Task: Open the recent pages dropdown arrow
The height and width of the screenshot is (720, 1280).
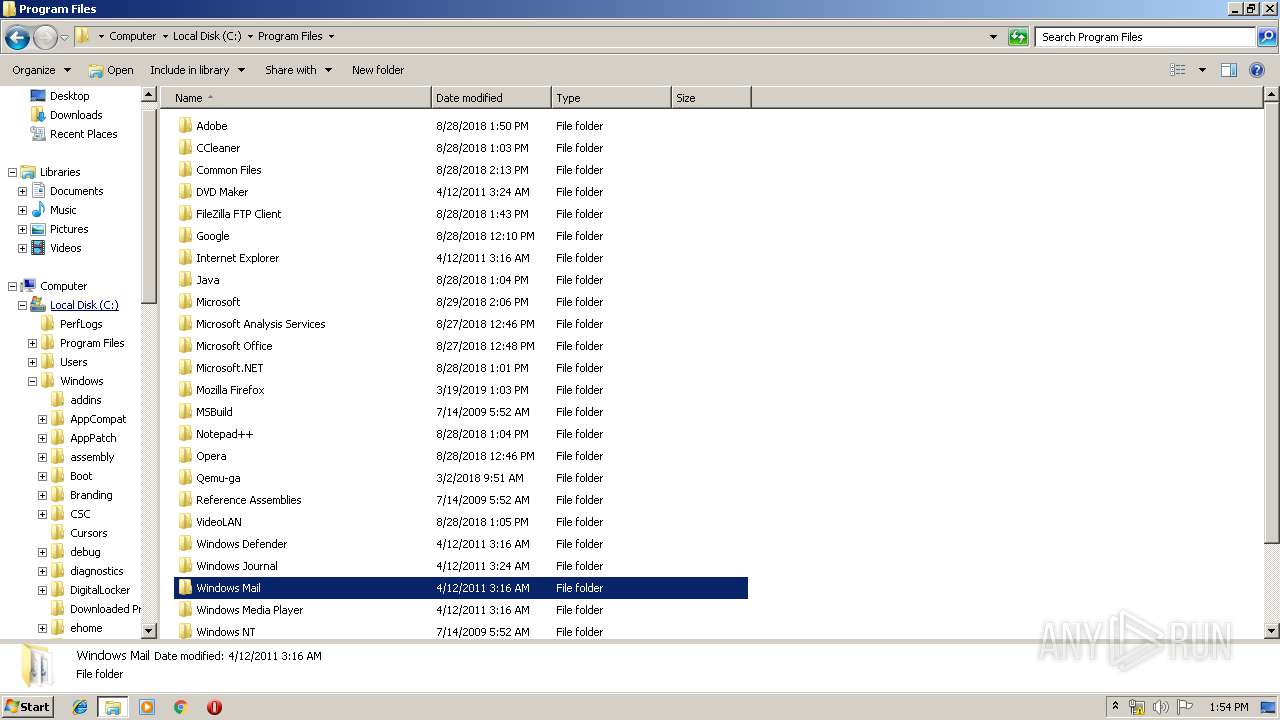Action: pos(64,38)
